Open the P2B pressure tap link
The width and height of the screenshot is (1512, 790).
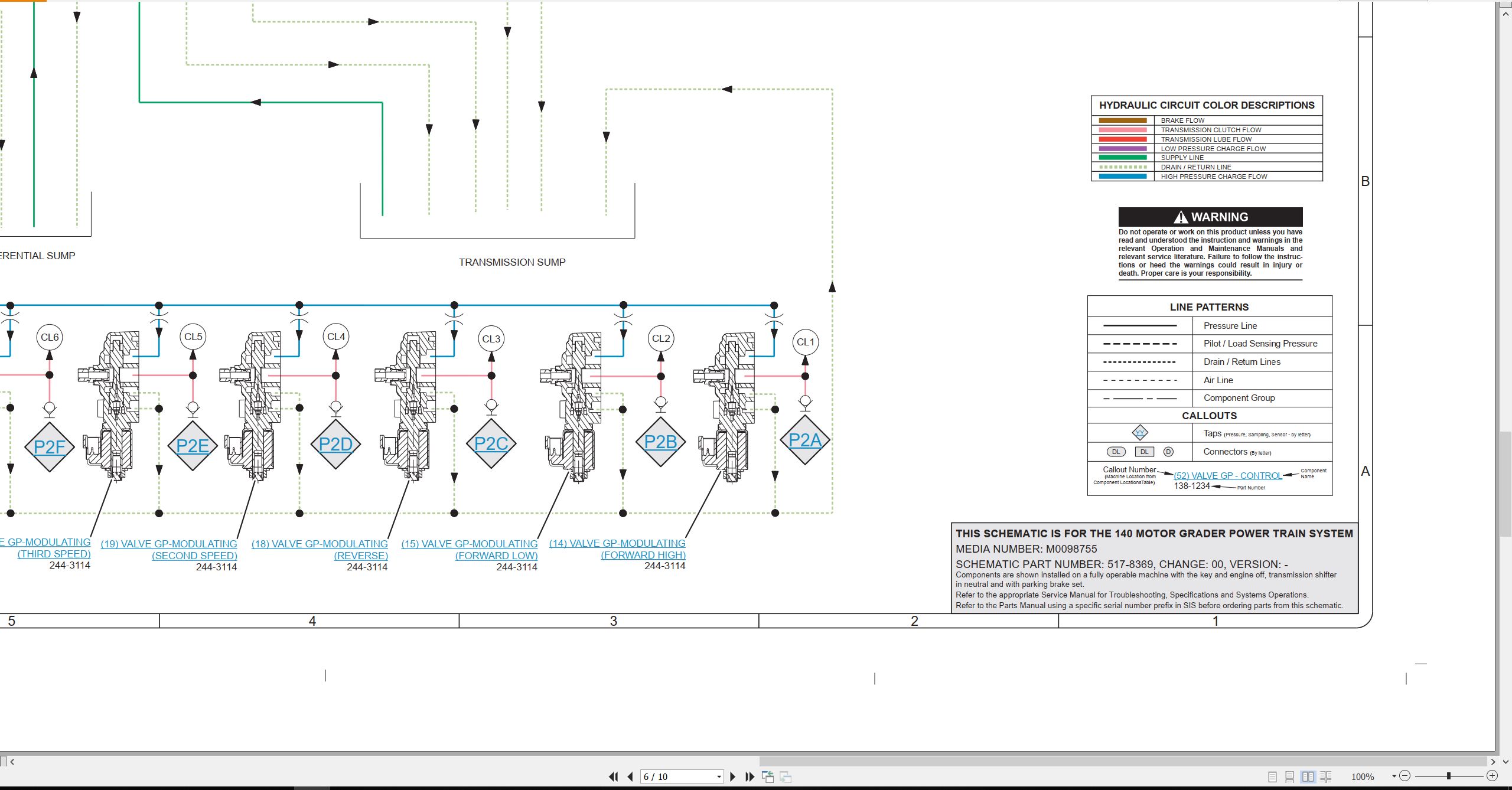pyautogui.click(x=660, y=442)
